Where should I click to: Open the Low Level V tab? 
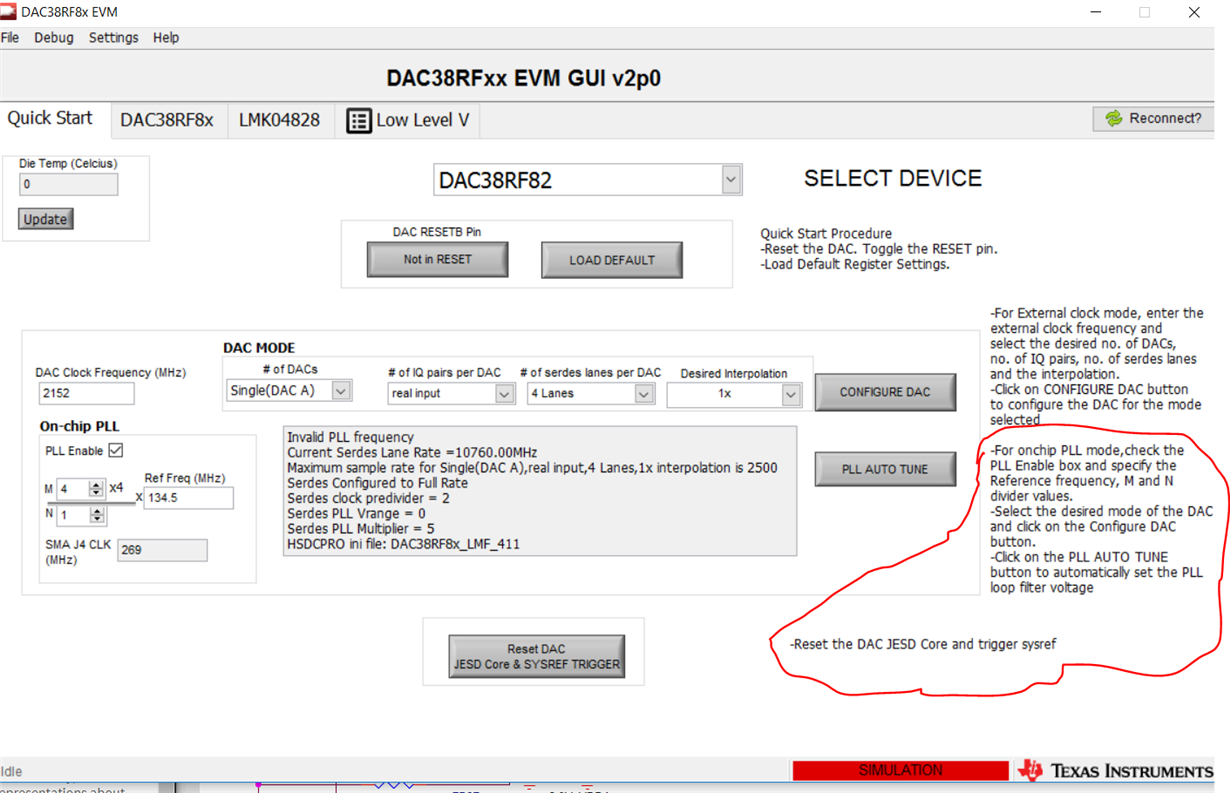pyautogui.click(x=407, y=120)
